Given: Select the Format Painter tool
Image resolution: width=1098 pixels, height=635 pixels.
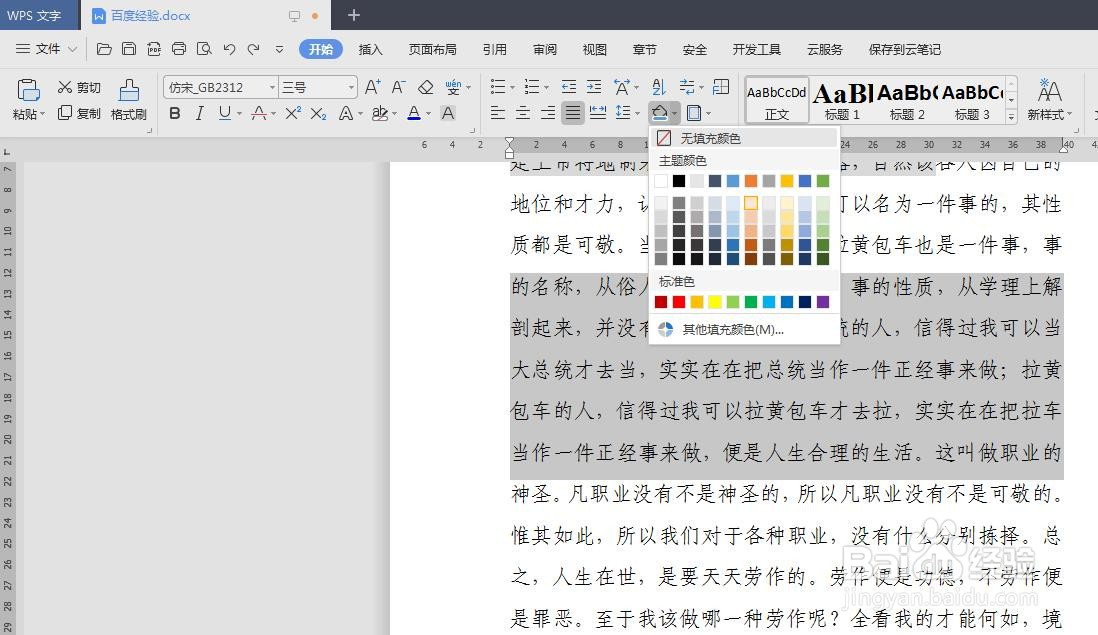Looking at the screenshot, I should click(x=128, y=97).
